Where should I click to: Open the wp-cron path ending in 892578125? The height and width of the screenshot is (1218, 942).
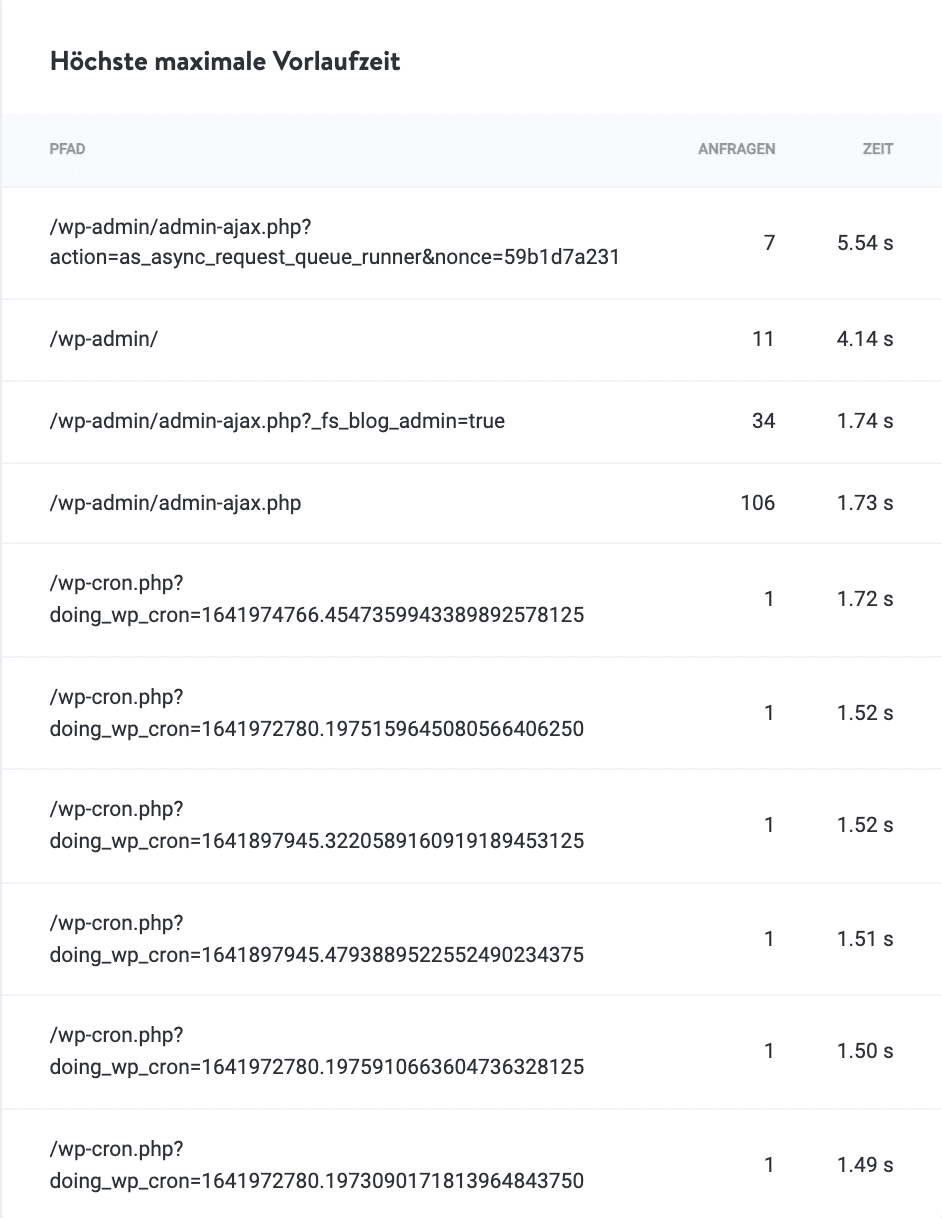(x=316, y=600)
